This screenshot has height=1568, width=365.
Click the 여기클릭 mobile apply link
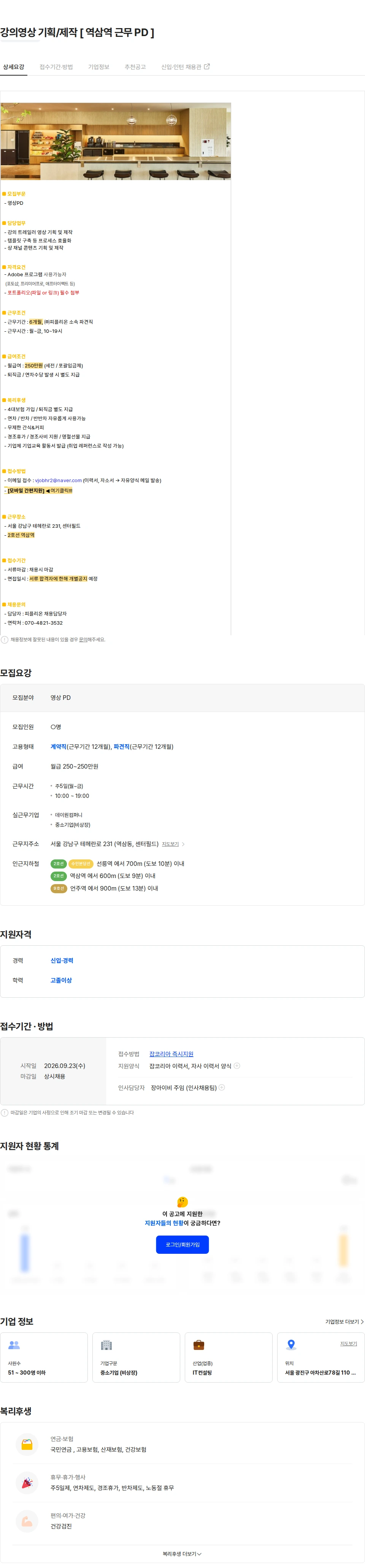[61, 490]
